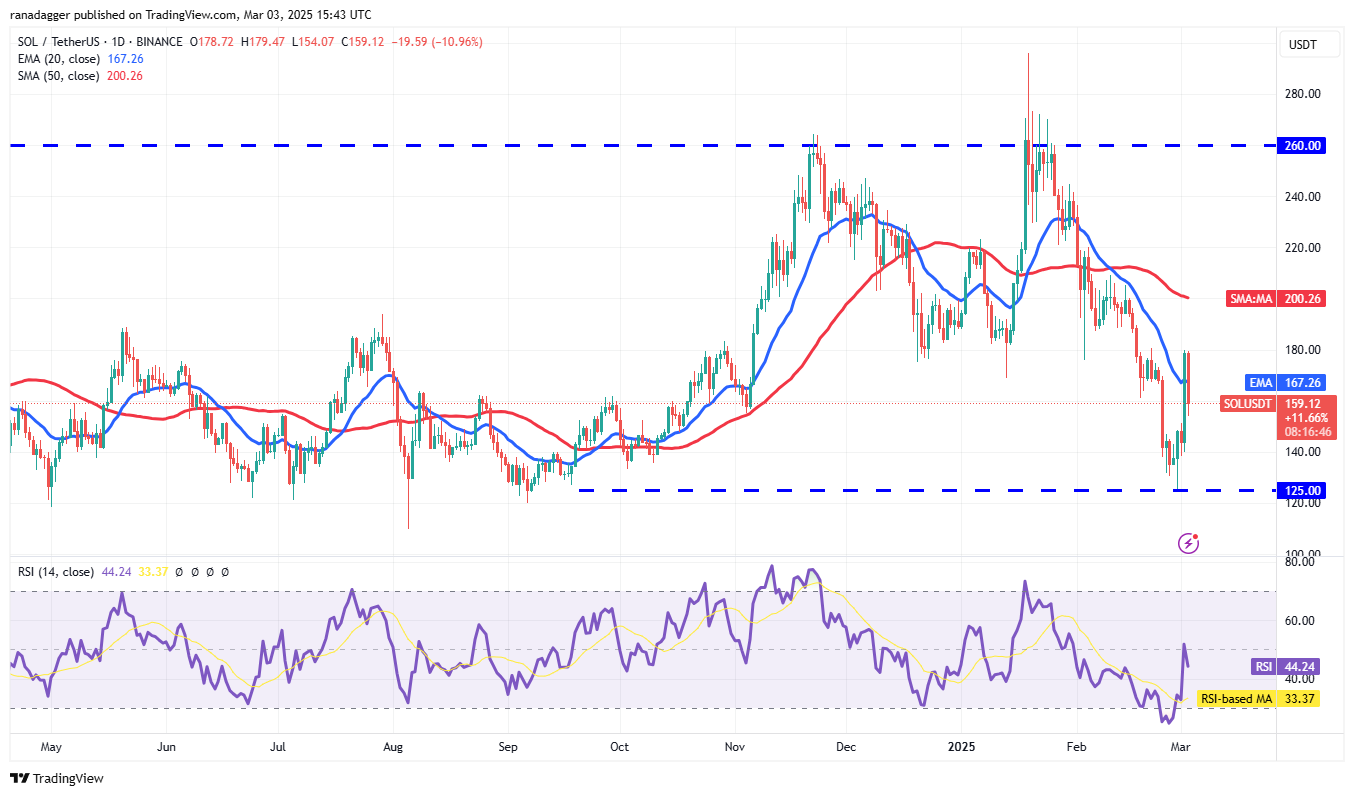Click the red 50-day SMA line on chart
Image resolution: width=1354 pixels, height=796 pixels.
point(940,243)
